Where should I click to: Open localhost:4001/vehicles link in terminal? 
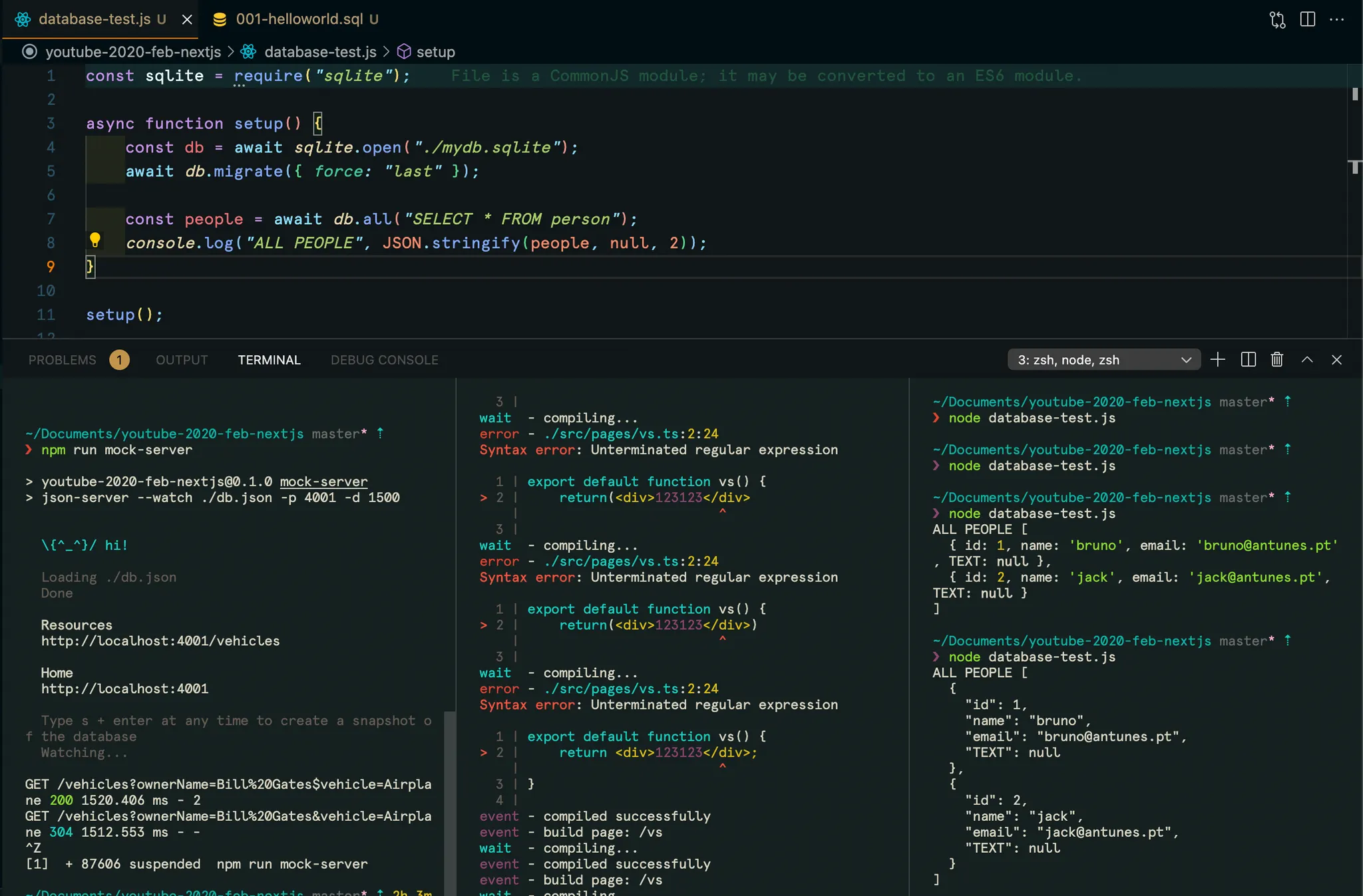click(x=160, y=641)
